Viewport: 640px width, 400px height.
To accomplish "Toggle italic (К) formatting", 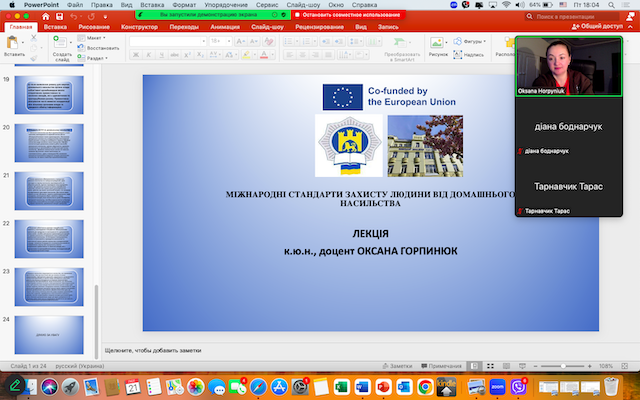I will click(x=149, y=55).
